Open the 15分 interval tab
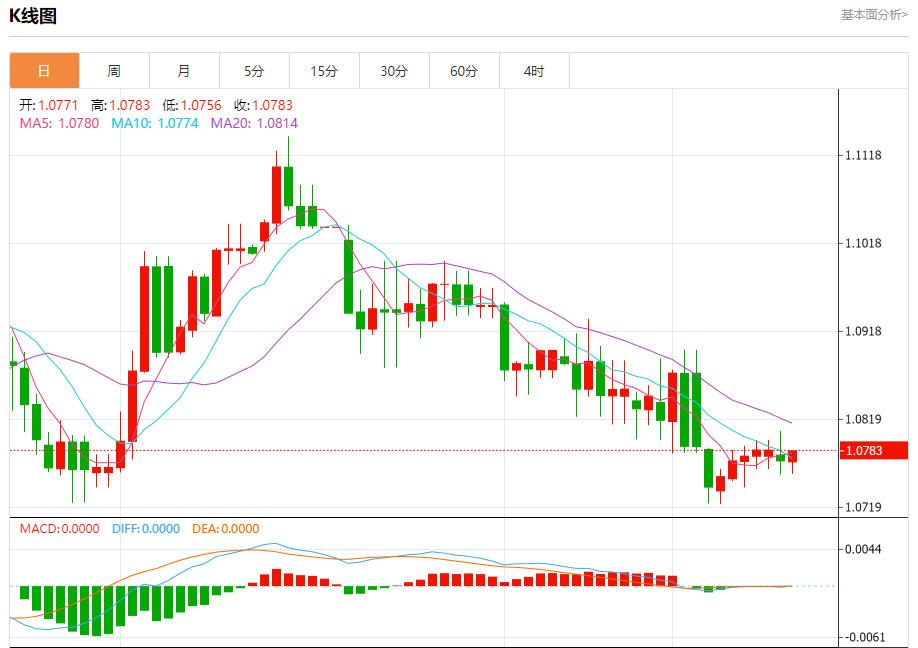Viewport: 918px width, 648px height. [x=324, y=71]
